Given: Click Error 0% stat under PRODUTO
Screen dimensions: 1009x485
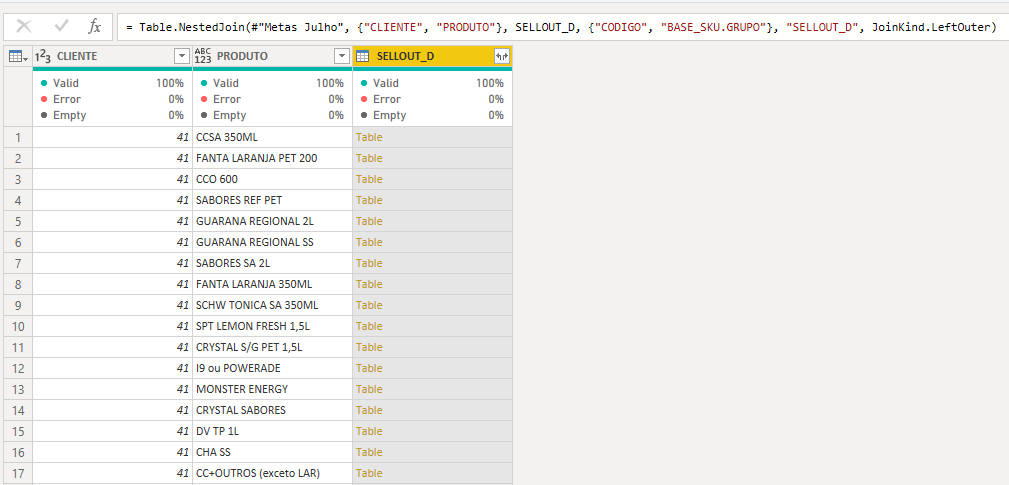Looking at the screenshot, I should pyautogui.click(x=272, y=99).
